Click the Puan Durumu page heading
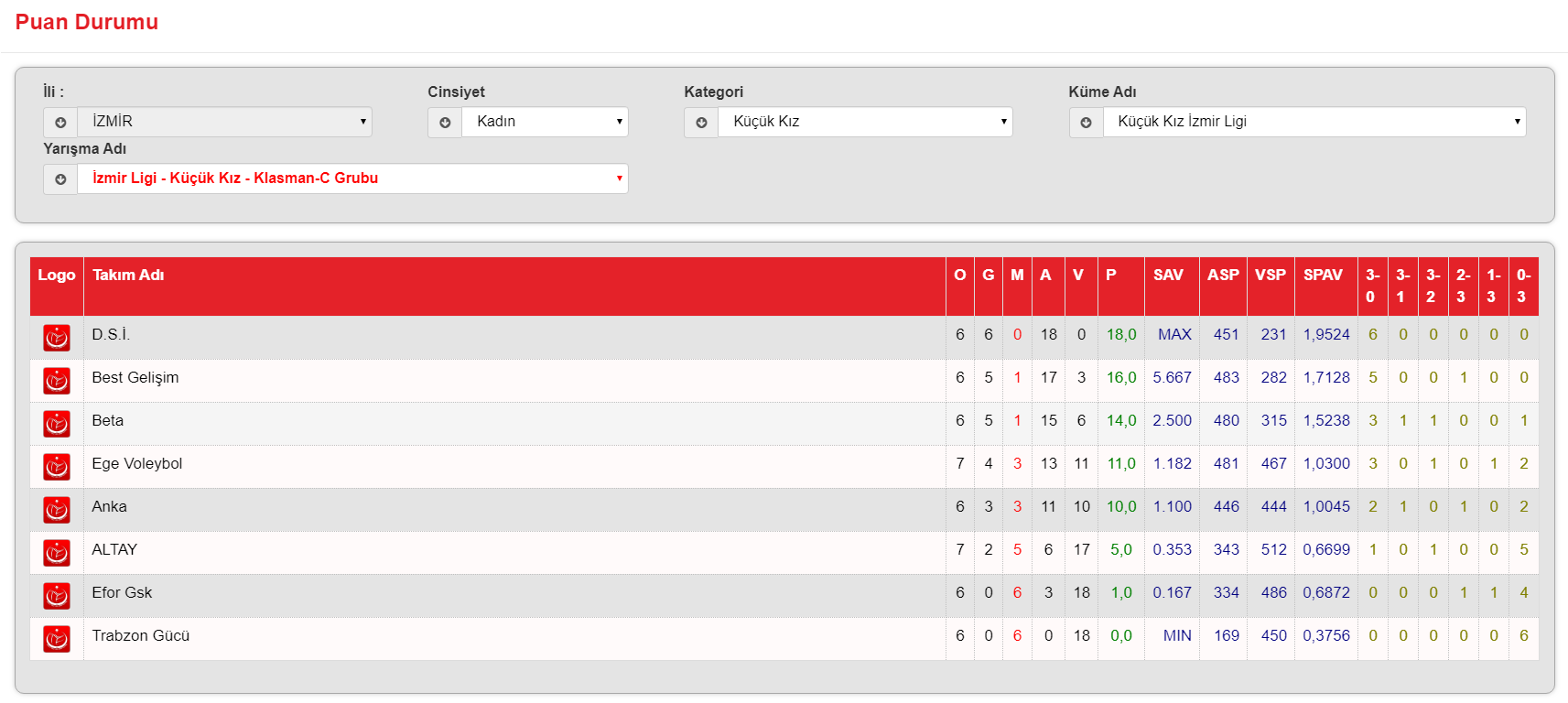Viewport: 1568px width, 703px height. click(87, 22)
